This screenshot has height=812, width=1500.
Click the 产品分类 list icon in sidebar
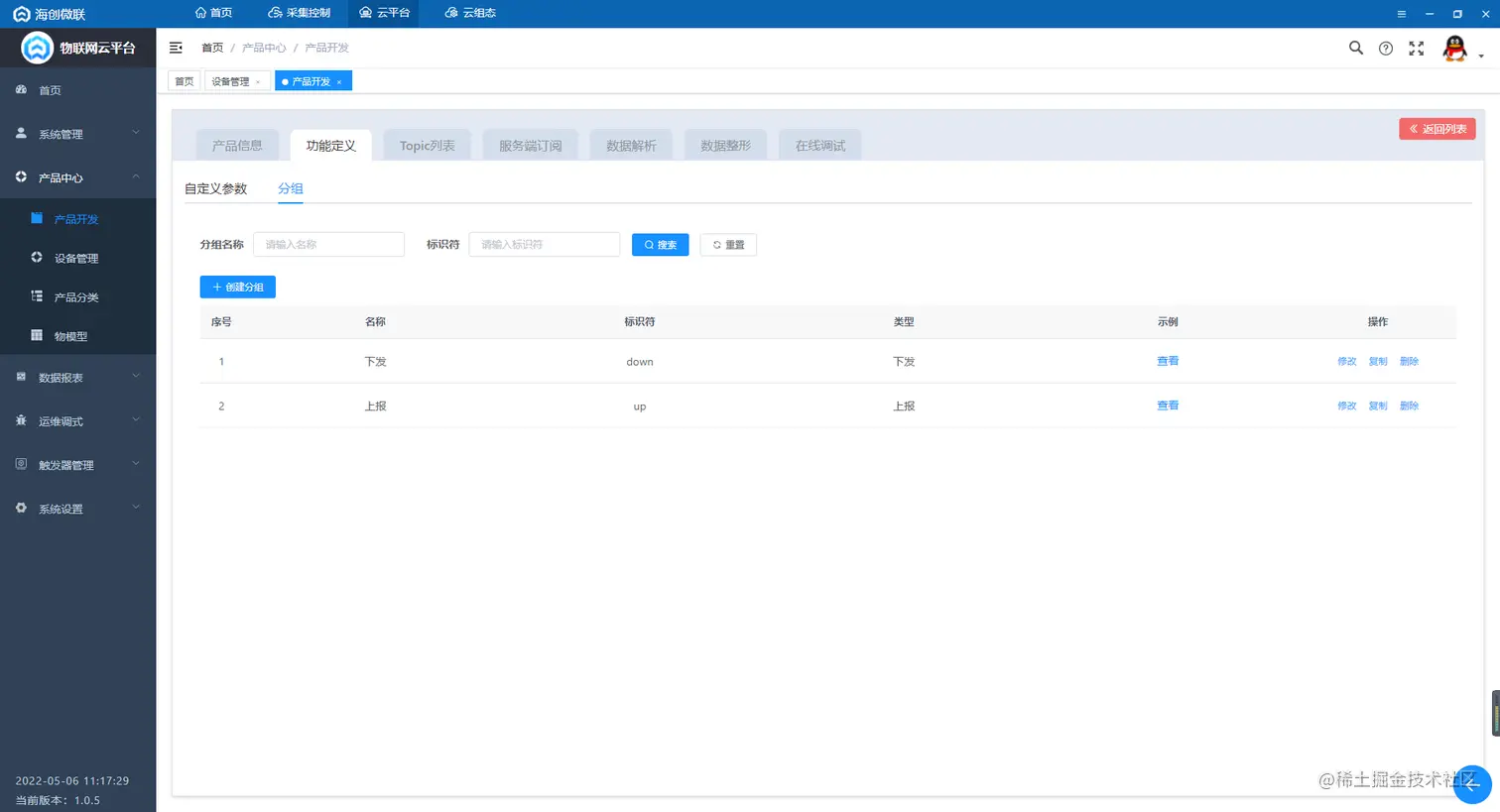pos(37,296)
